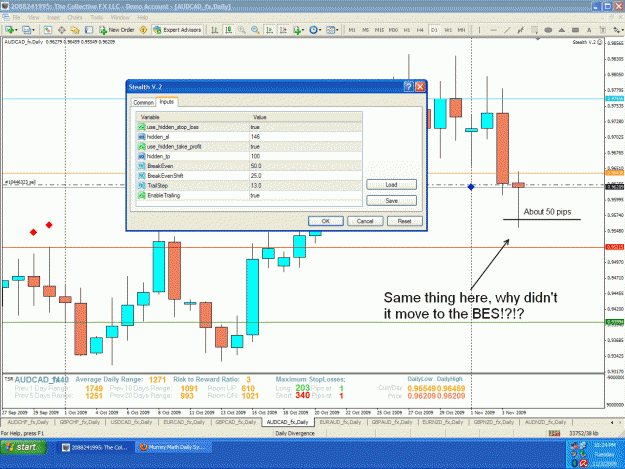The image size is (625, 469).
Task: Select the BreakEven value 50.0
Action: point(305,166)
